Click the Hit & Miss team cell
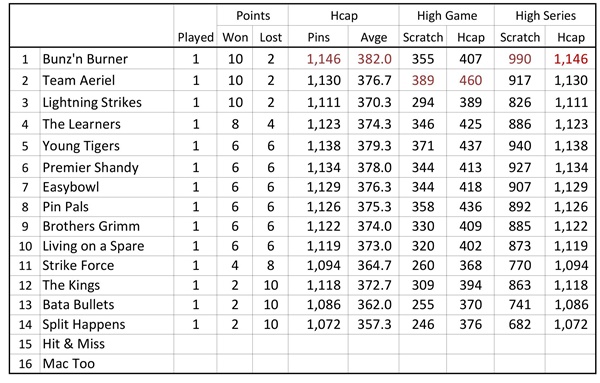The height and width of the screenshot is (383, 600). click(106, 344)
